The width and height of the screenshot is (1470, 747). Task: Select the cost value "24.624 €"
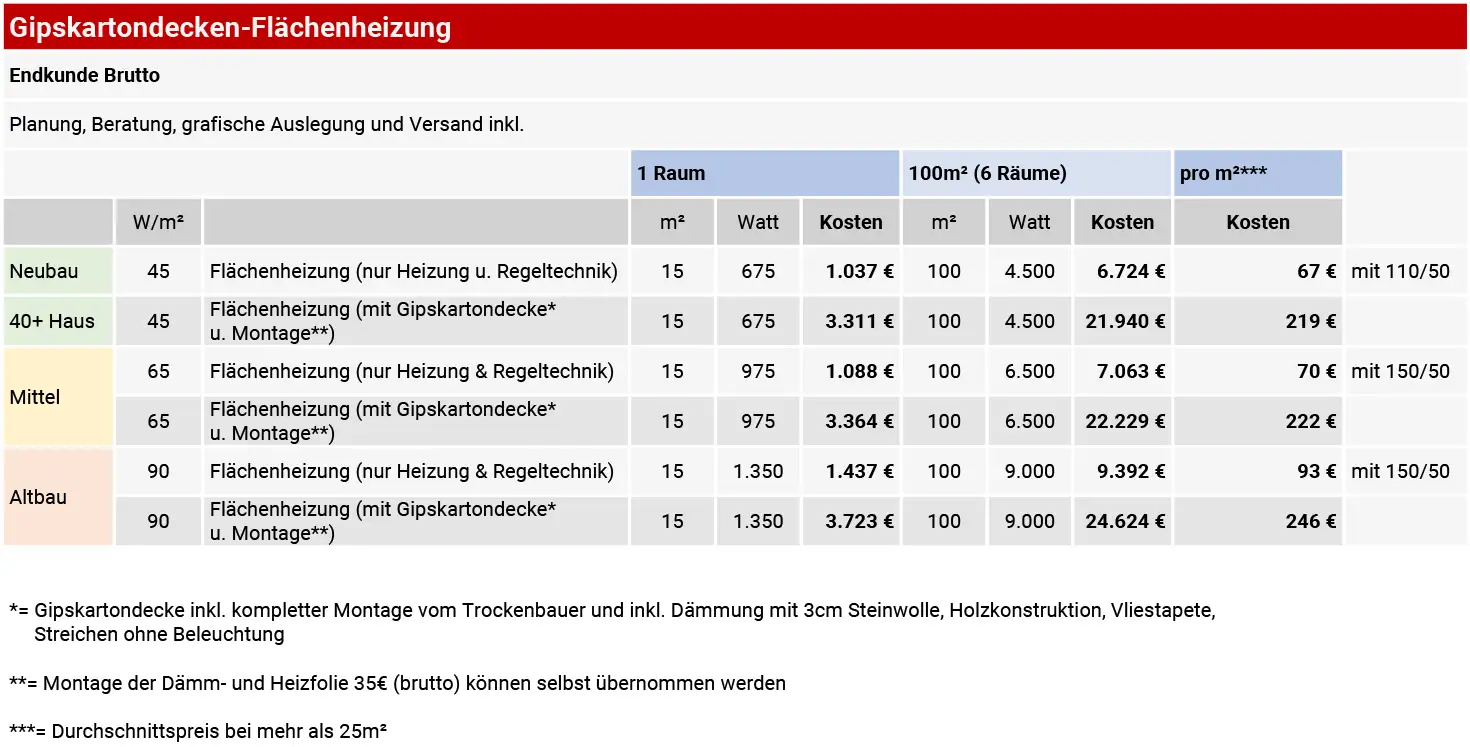1126,521
